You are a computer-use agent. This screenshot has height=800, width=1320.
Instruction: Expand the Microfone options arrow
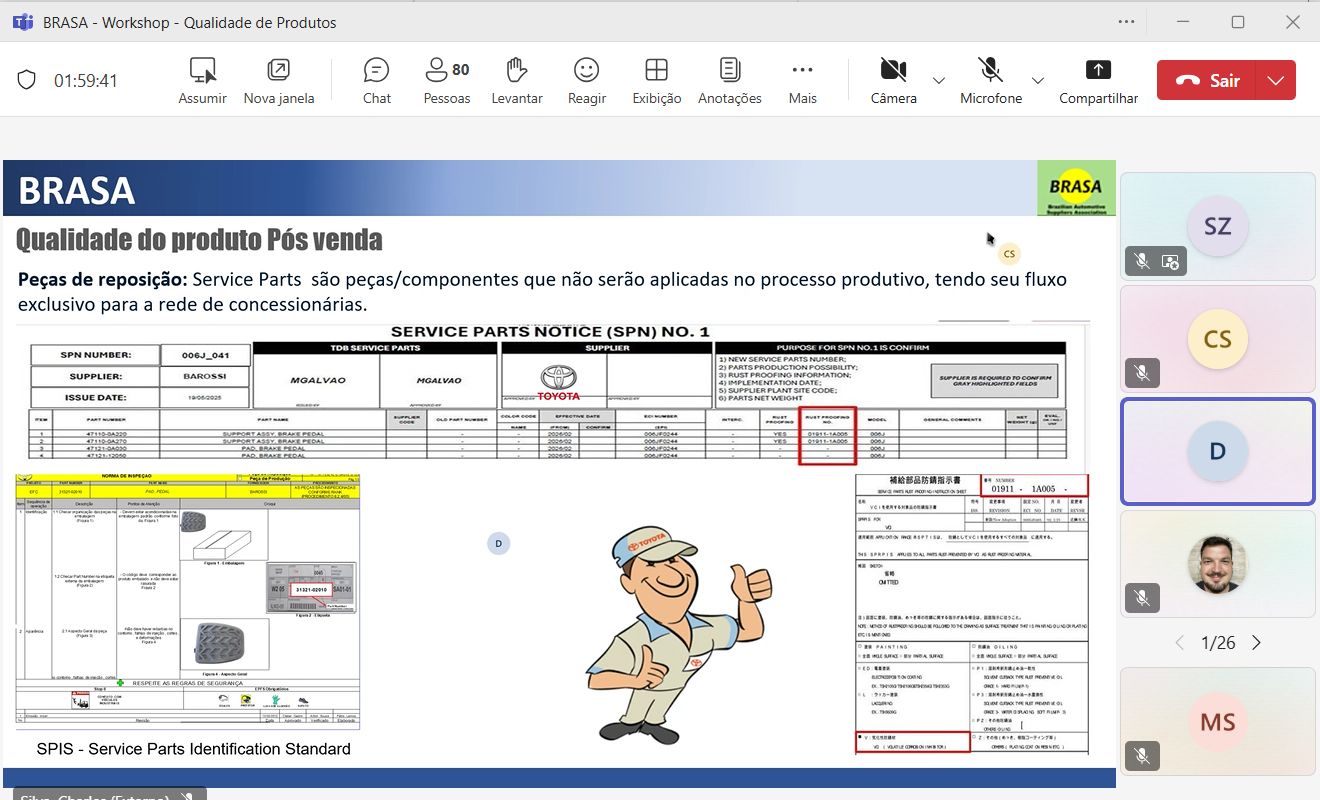tap(1037, 81)
